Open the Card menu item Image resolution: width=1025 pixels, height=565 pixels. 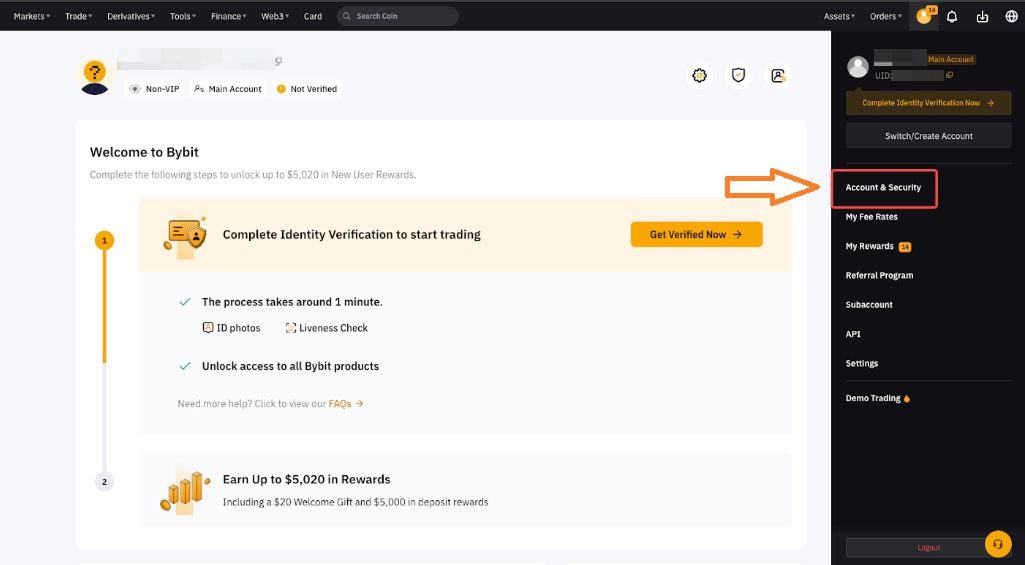click(x=312, y=16)
